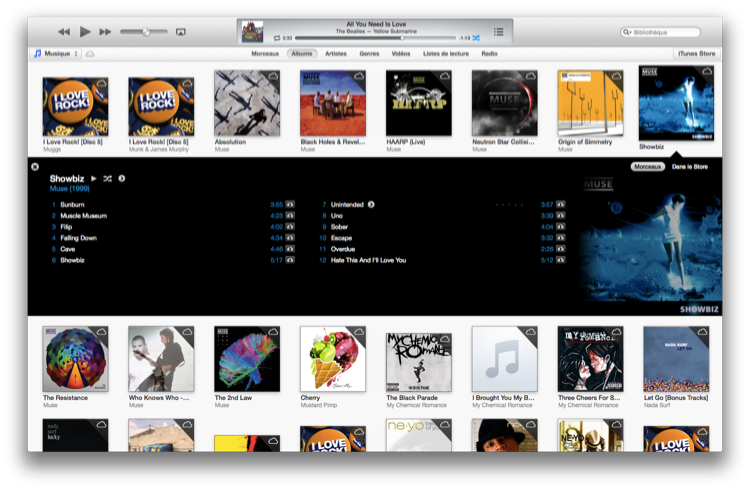Open the Genres tab

tap(369, 54)
